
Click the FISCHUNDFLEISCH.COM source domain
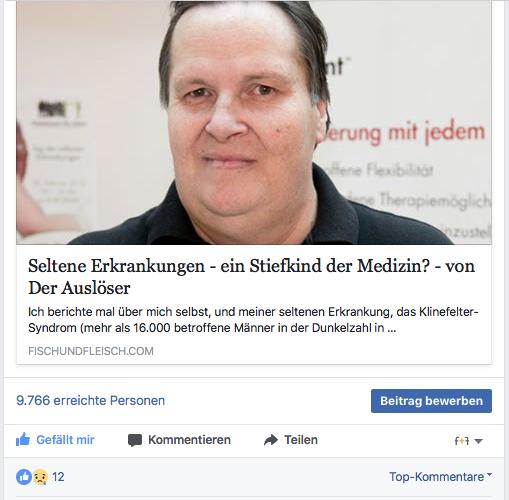(x=91, y=351)
